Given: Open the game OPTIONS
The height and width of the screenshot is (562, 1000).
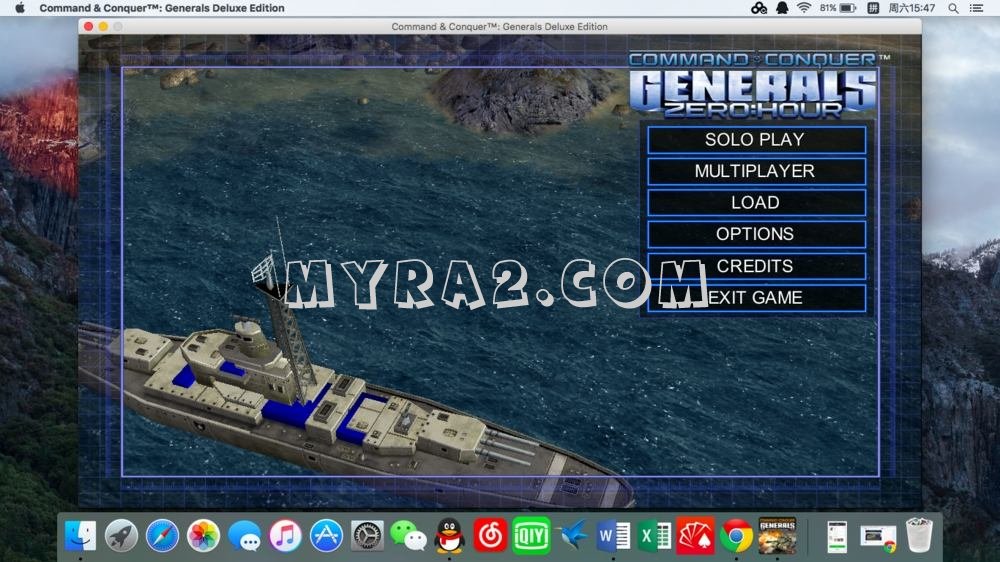Looking at the screenshot, I should pyautogui.click(x=756, y=234).
